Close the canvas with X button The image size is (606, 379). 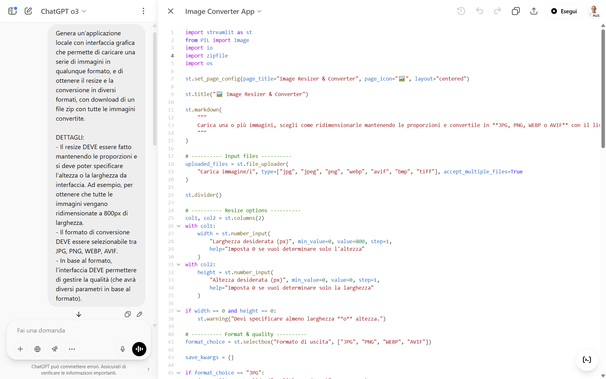[x=170, y=11]
